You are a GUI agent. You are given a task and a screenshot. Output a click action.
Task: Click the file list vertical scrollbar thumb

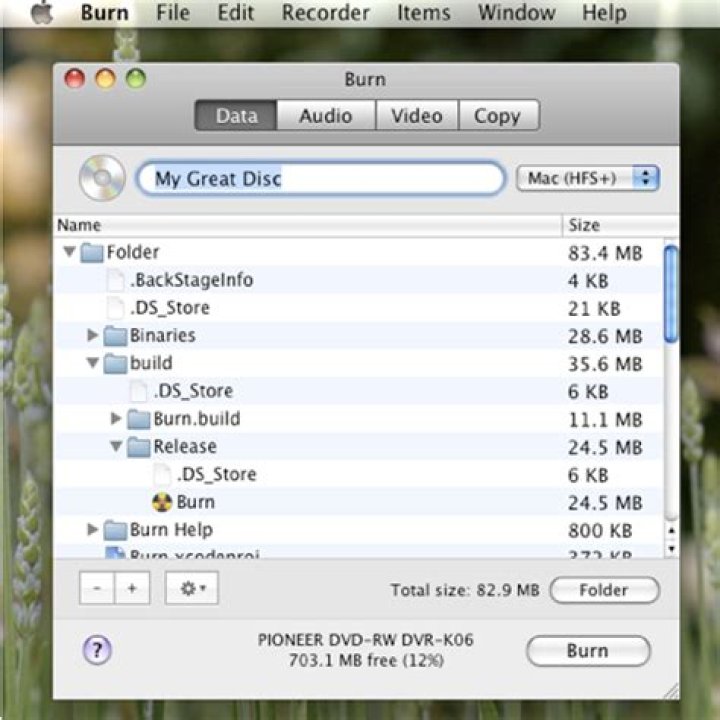671,294
